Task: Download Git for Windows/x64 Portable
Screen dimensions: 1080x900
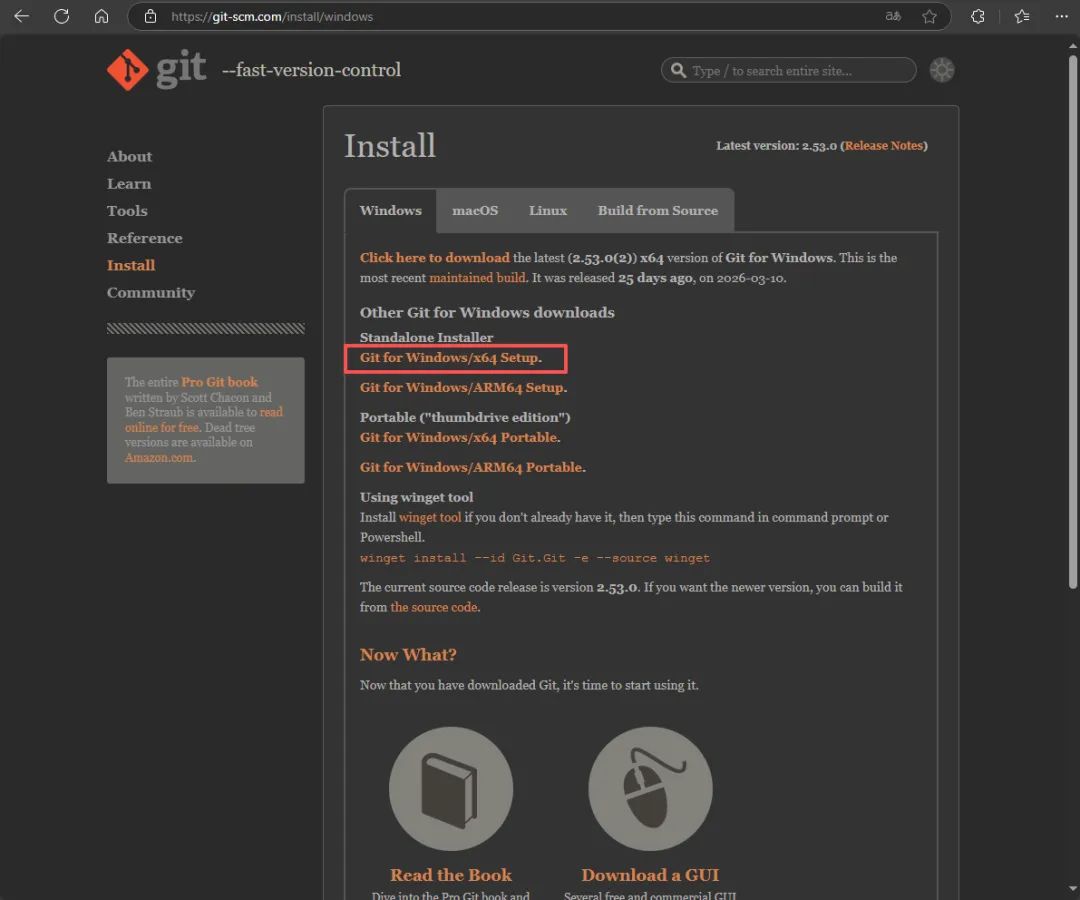Action: click(x=460, y=437)
